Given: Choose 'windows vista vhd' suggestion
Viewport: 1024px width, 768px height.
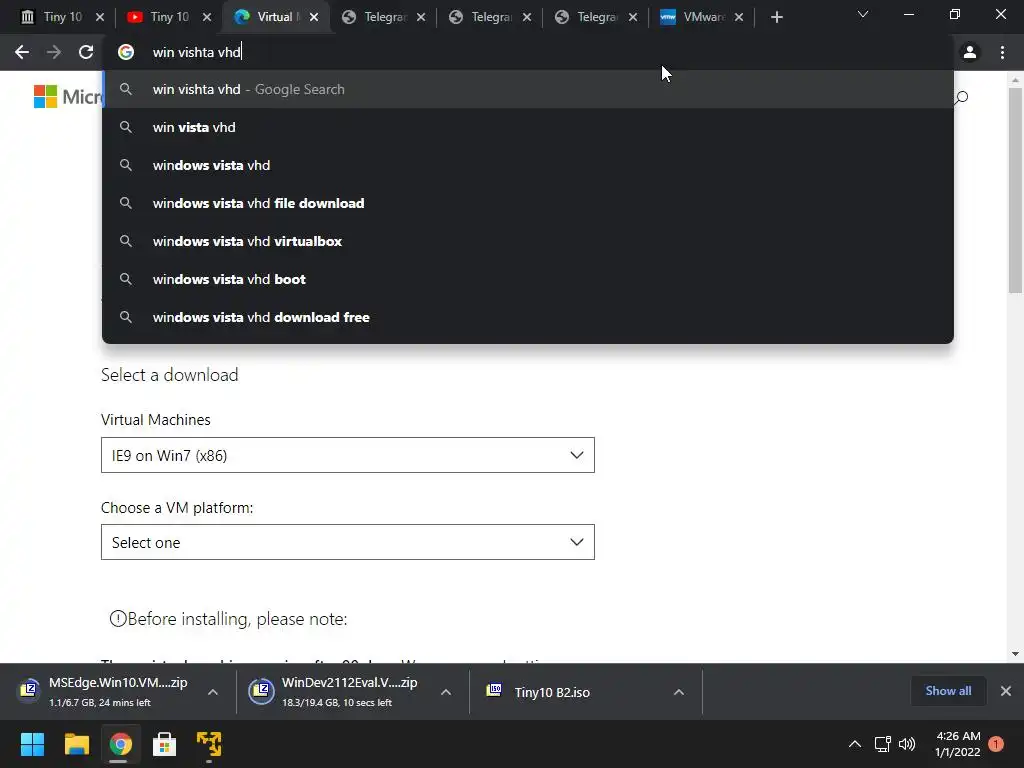Looking at the screenshot, I should (x=528, y=165).
